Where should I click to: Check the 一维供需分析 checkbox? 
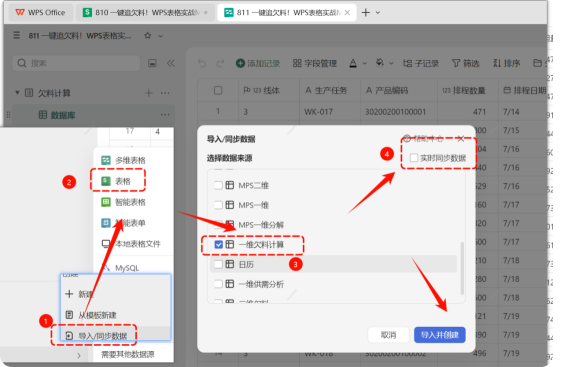pos(218,284)
